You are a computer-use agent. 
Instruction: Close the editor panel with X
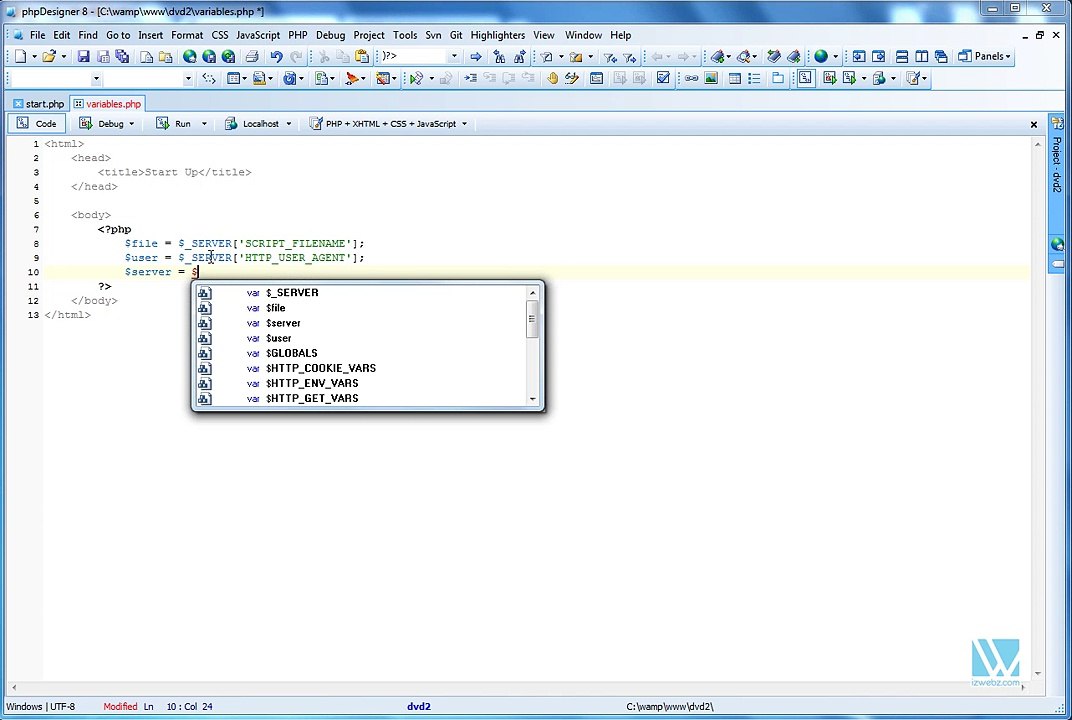pos(1034,124)
